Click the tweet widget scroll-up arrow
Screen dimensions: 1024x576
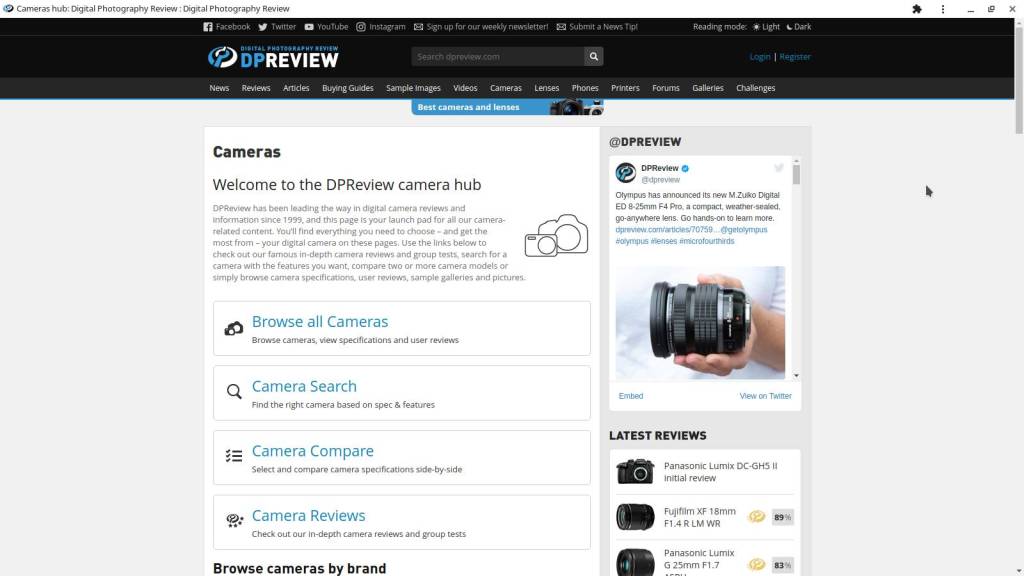pos(796,161)
